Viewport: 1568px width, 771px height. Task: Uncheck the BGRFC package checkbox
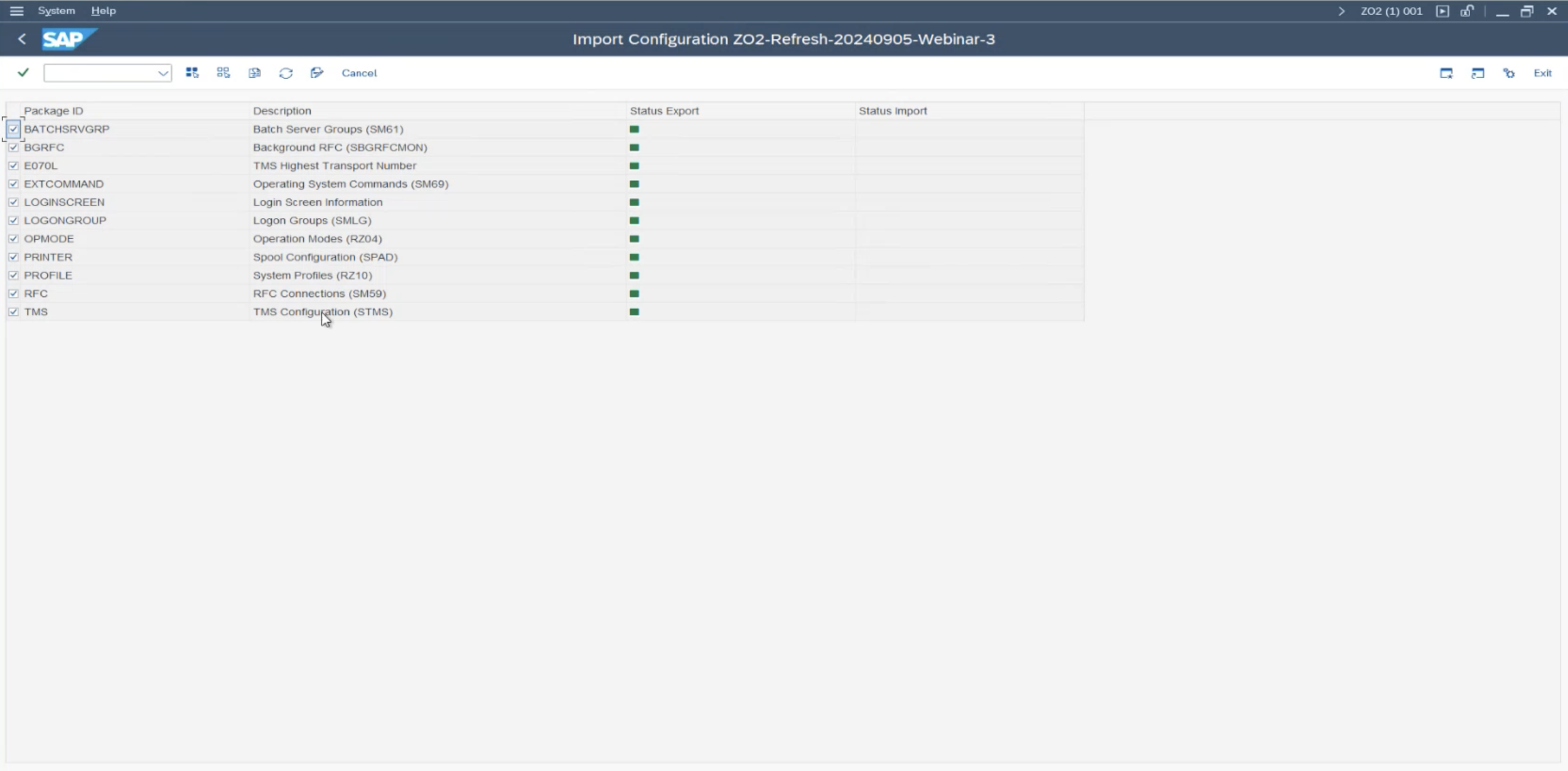click(x=13, y=147)
